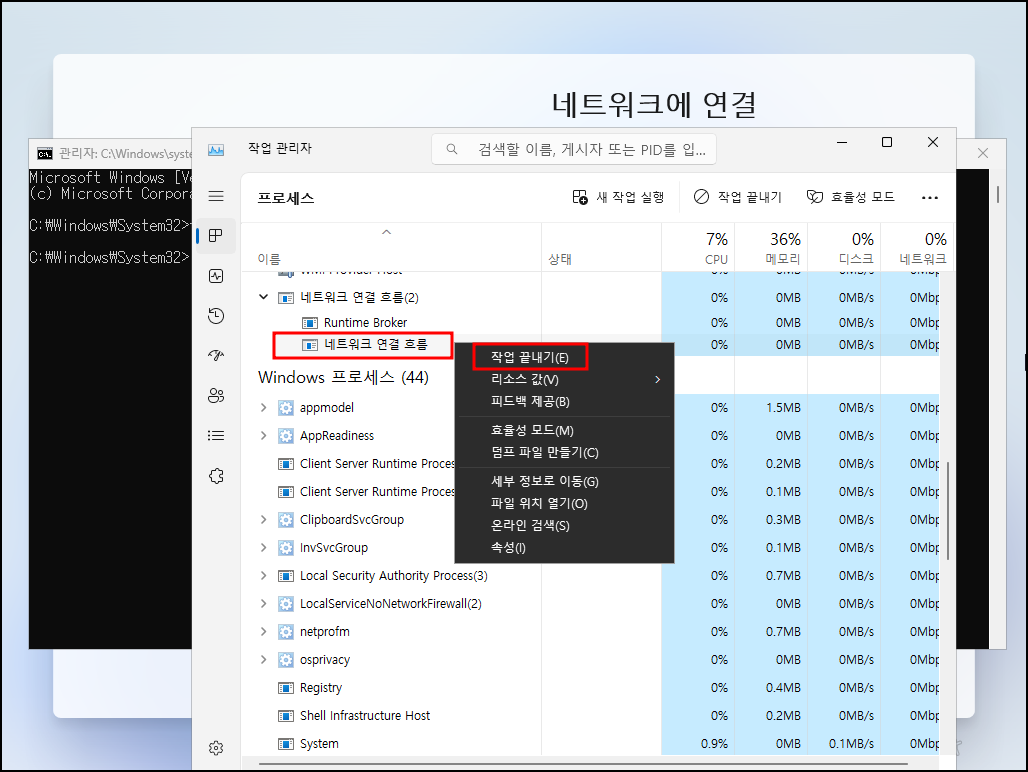Image resolution: width=1028 pixels, height=772 pixels.
Task: Collapse the 네트워크 연결 흐름(2) group
Action: point(264,297)
